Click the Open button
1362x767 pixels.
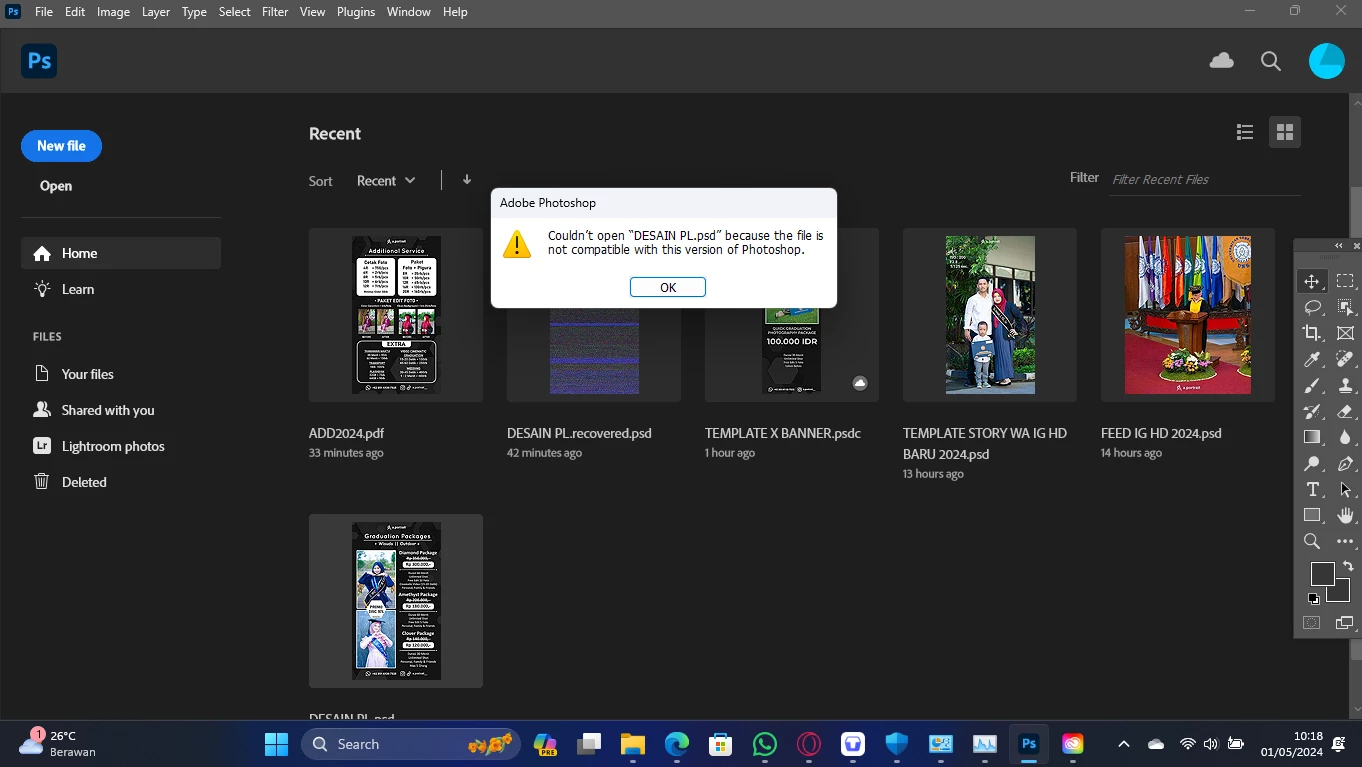[x=56, y=186]
